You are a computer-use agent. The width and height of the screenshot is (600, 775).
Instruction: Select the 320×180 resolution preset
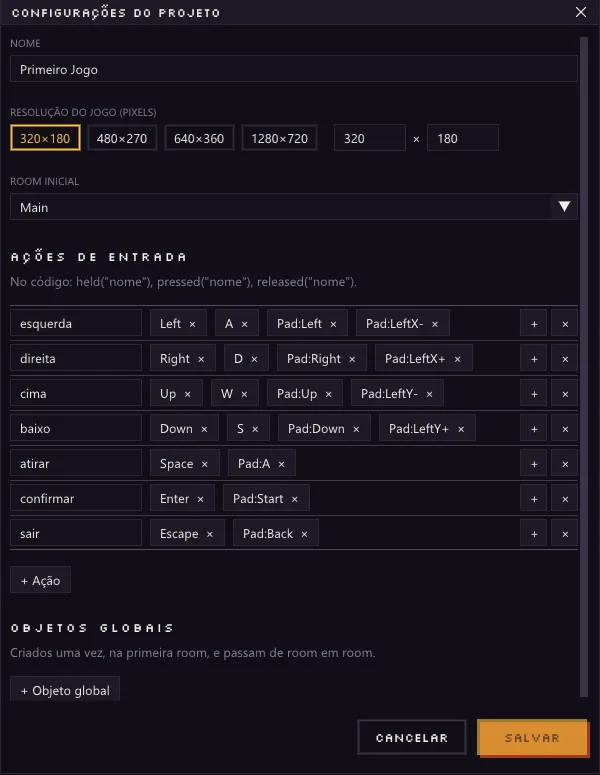[45, 138]
